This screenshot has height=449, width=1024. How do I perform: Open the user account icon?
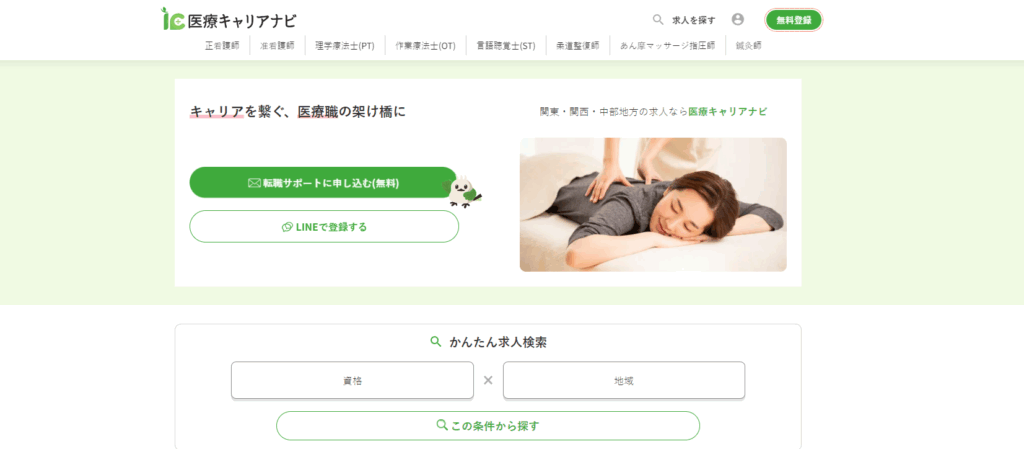click(738, 20)
